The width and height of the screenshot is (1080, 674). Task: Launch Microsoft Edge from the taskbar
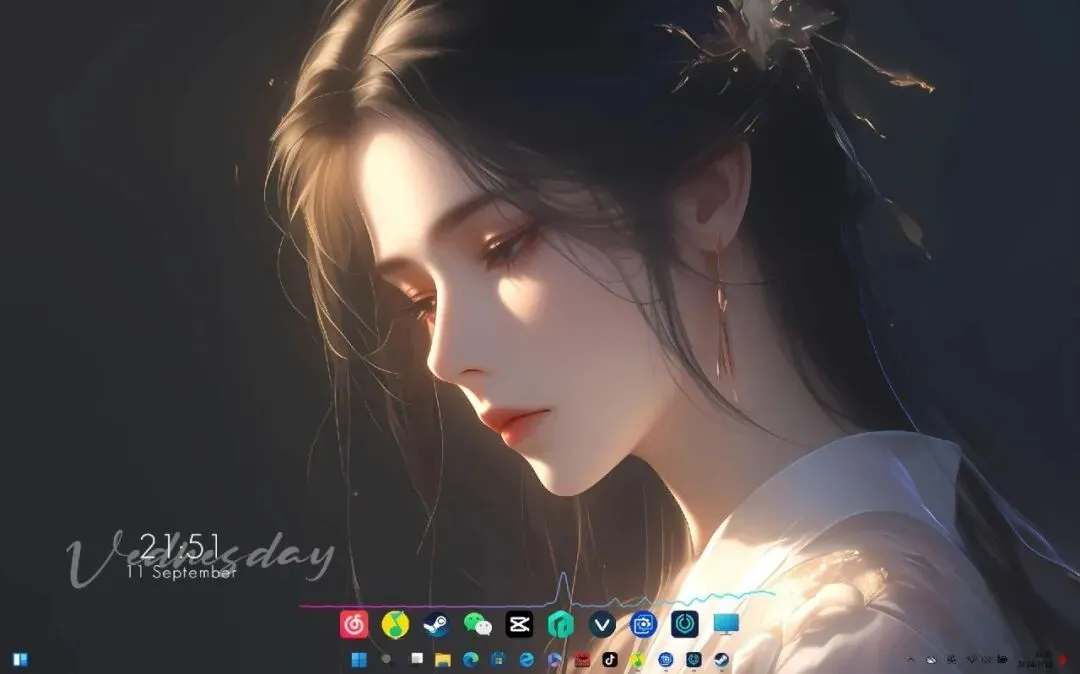pyautogui.click(x=470, y=660)
